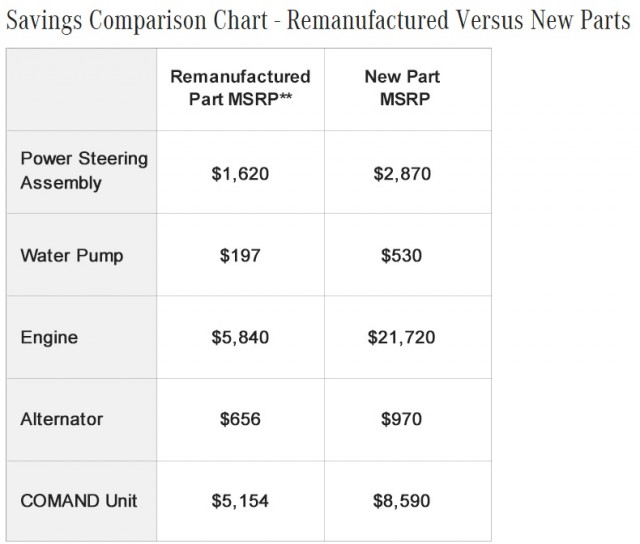This screenshot has width=640, height=544.
Task: Select the $197 water pump price
Action: tap(240, 256)
